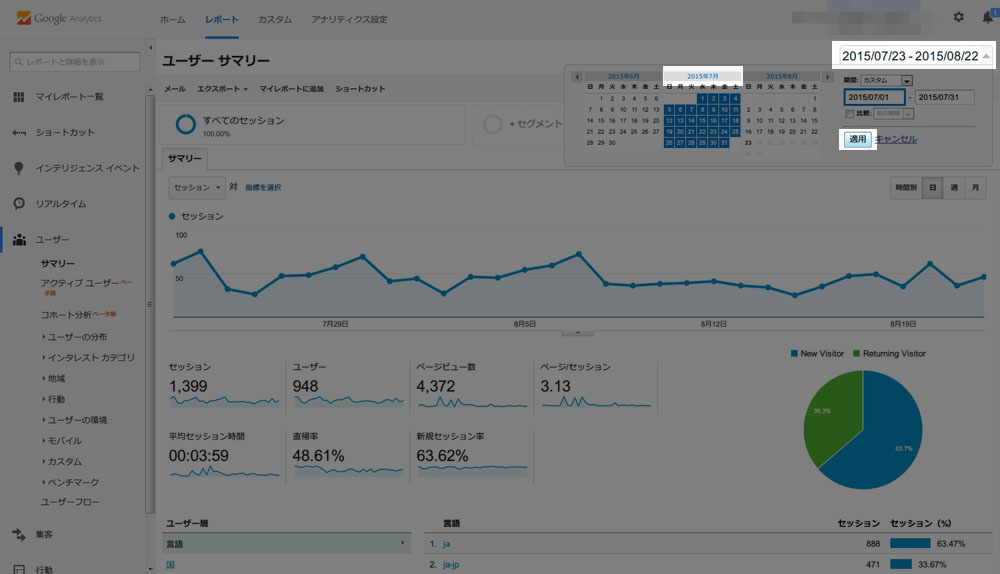Click the sidebar vertical scrollbar
1000x574 pixels.
pyautogui.click(x=150, y=305)
